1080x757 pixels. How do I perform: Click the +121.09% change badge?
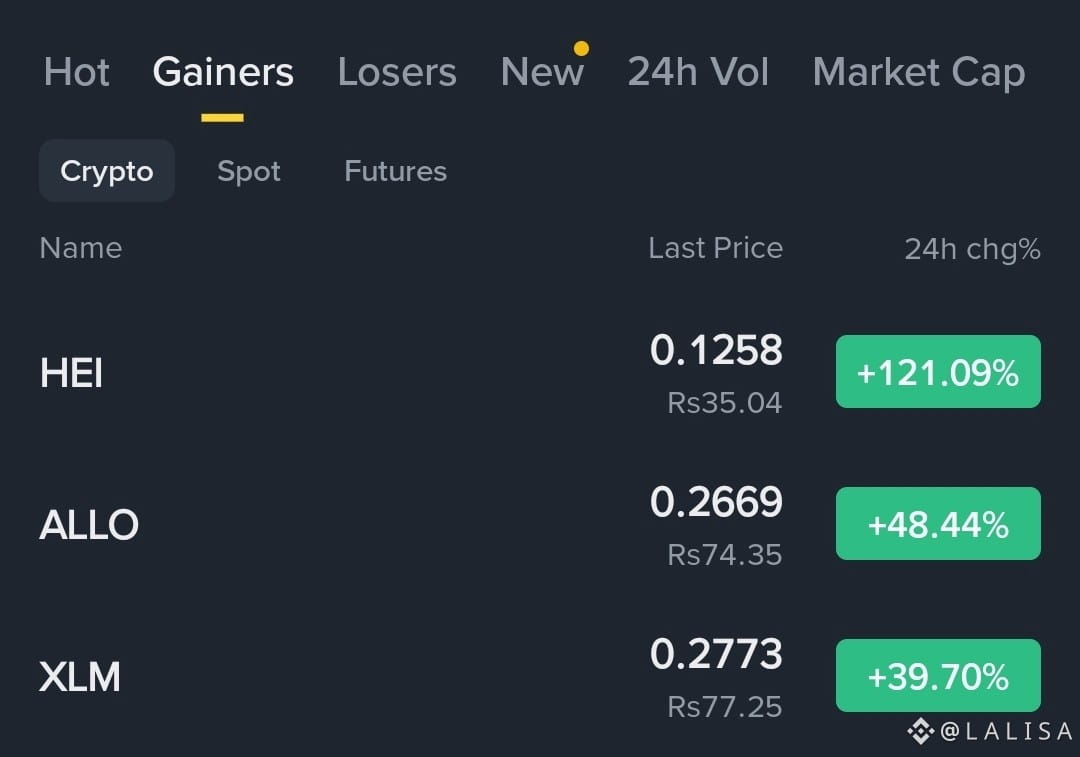tap(938, 372)
